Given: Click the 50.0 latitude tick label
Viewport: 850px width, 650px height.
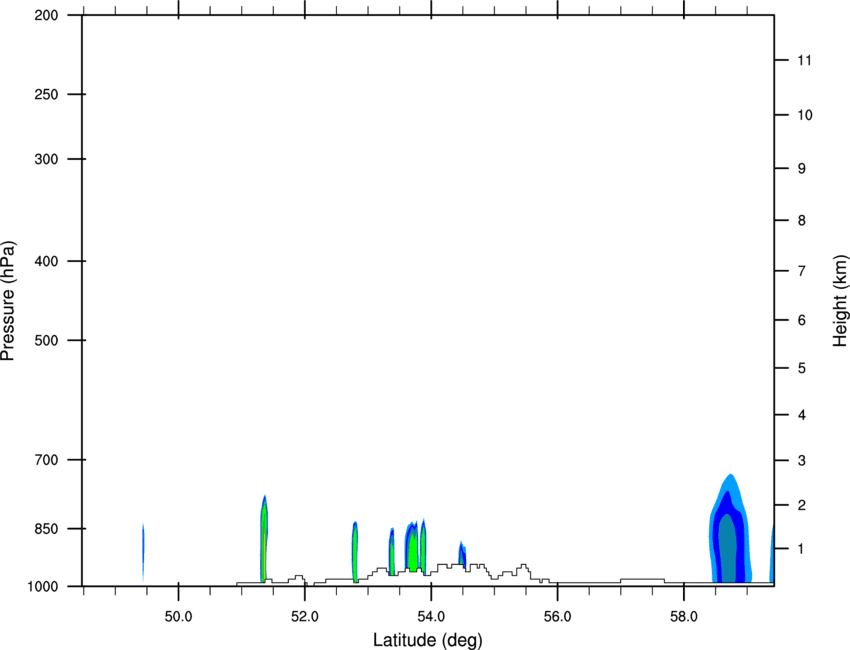Looking at the screenshot, I should (178, 617).
